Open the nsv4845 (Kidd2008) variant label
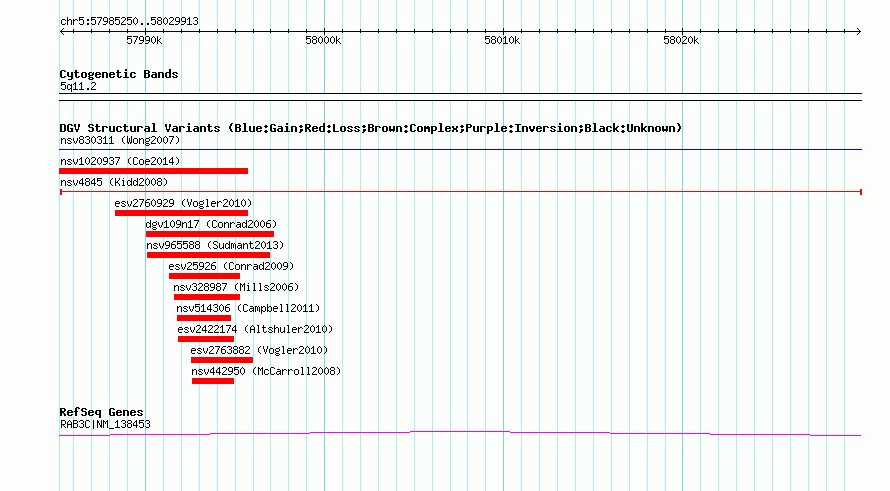The width and height of the screenshot is (890, 491). [114, 182]
